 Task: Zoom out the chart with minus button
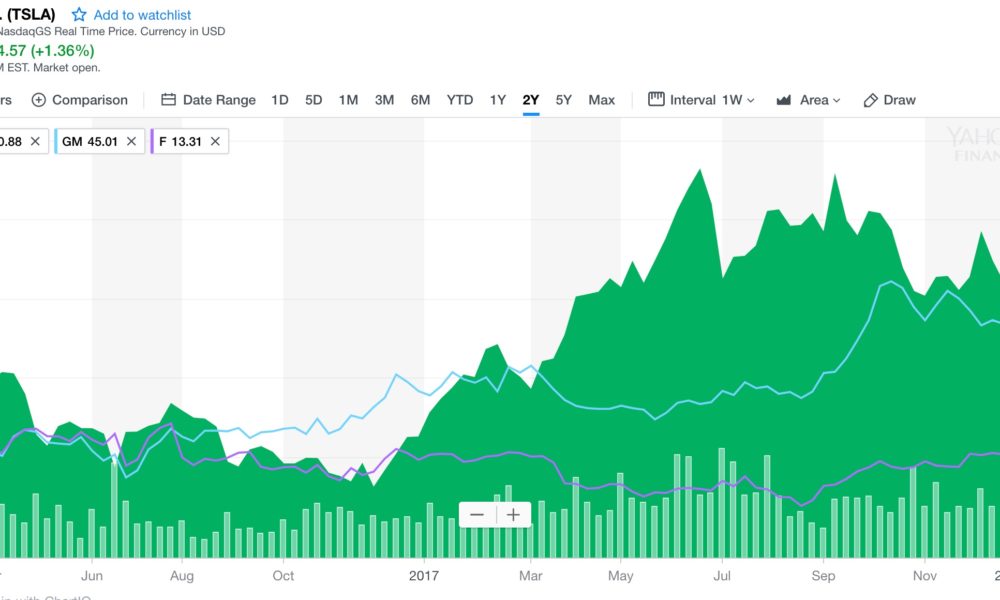[x=477, y=515]
